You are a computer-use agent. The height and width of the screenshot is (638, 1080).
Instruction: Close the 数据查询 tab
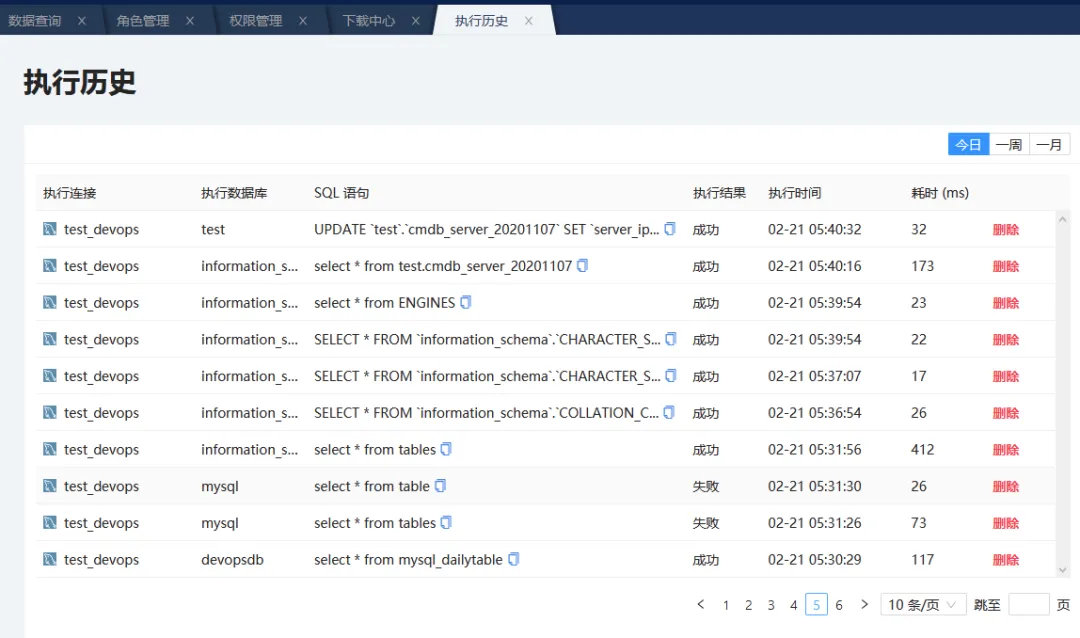[82, 21]
